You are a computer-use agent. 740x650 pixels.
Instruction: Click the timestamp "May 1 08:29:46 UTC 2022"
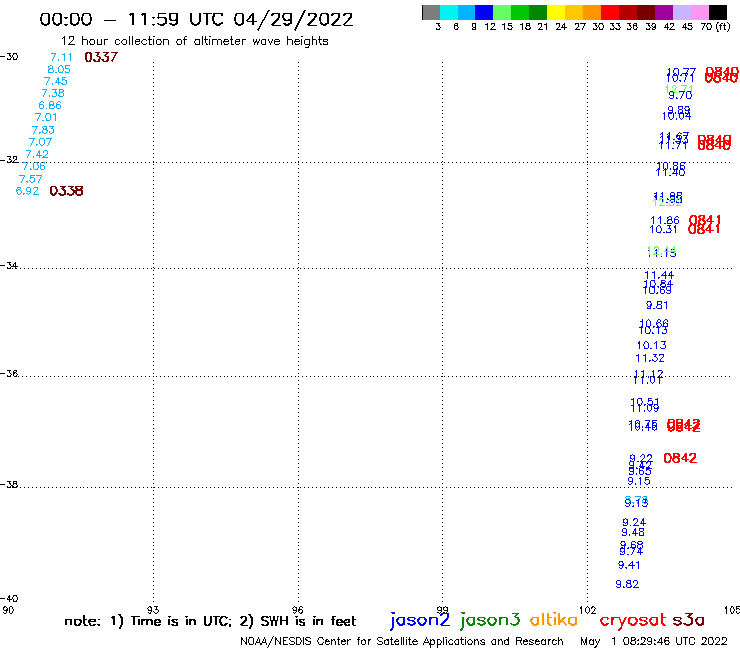tap(654, 642)
